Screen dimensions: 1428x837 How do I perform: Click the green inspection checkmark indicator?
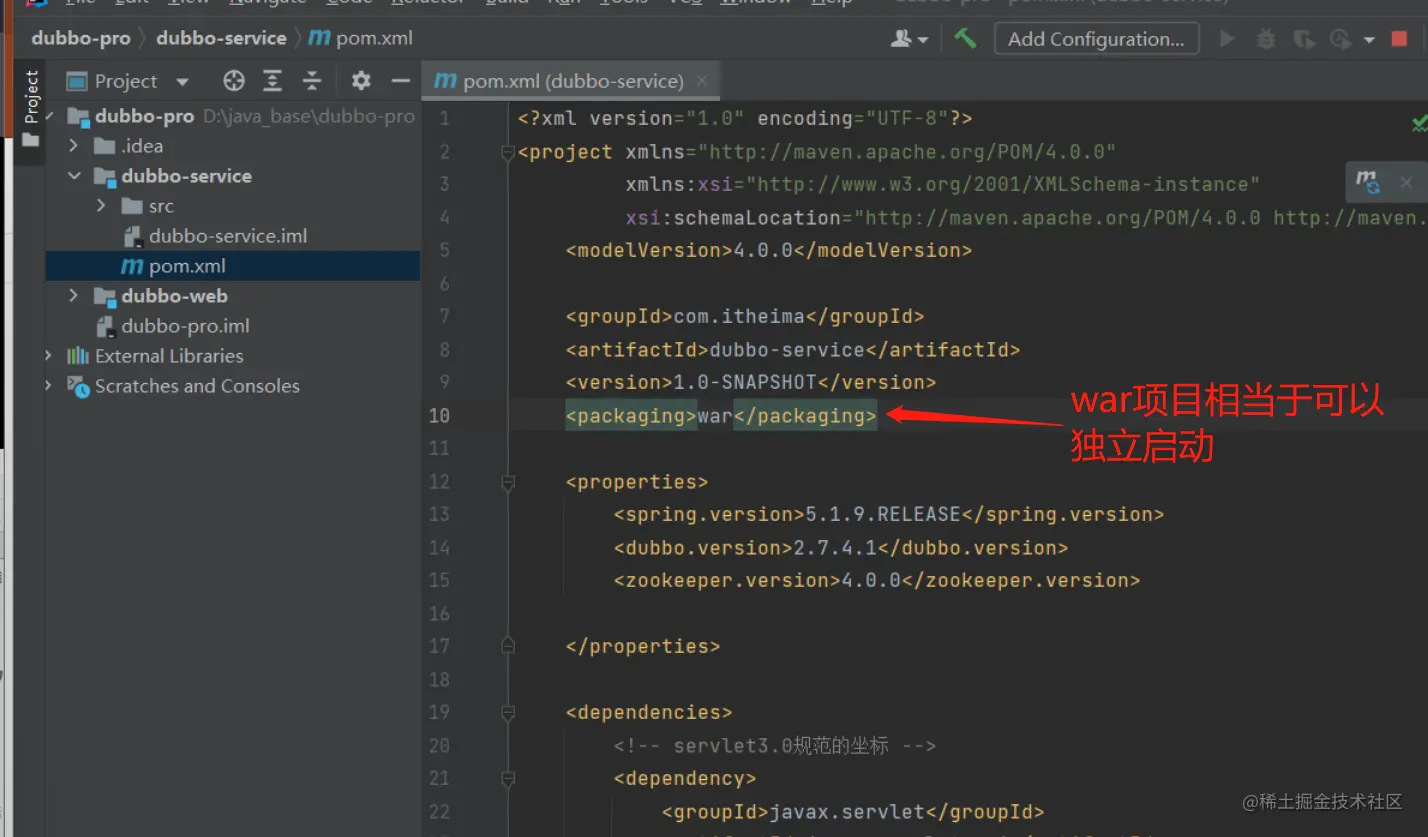pos(1419,123)
